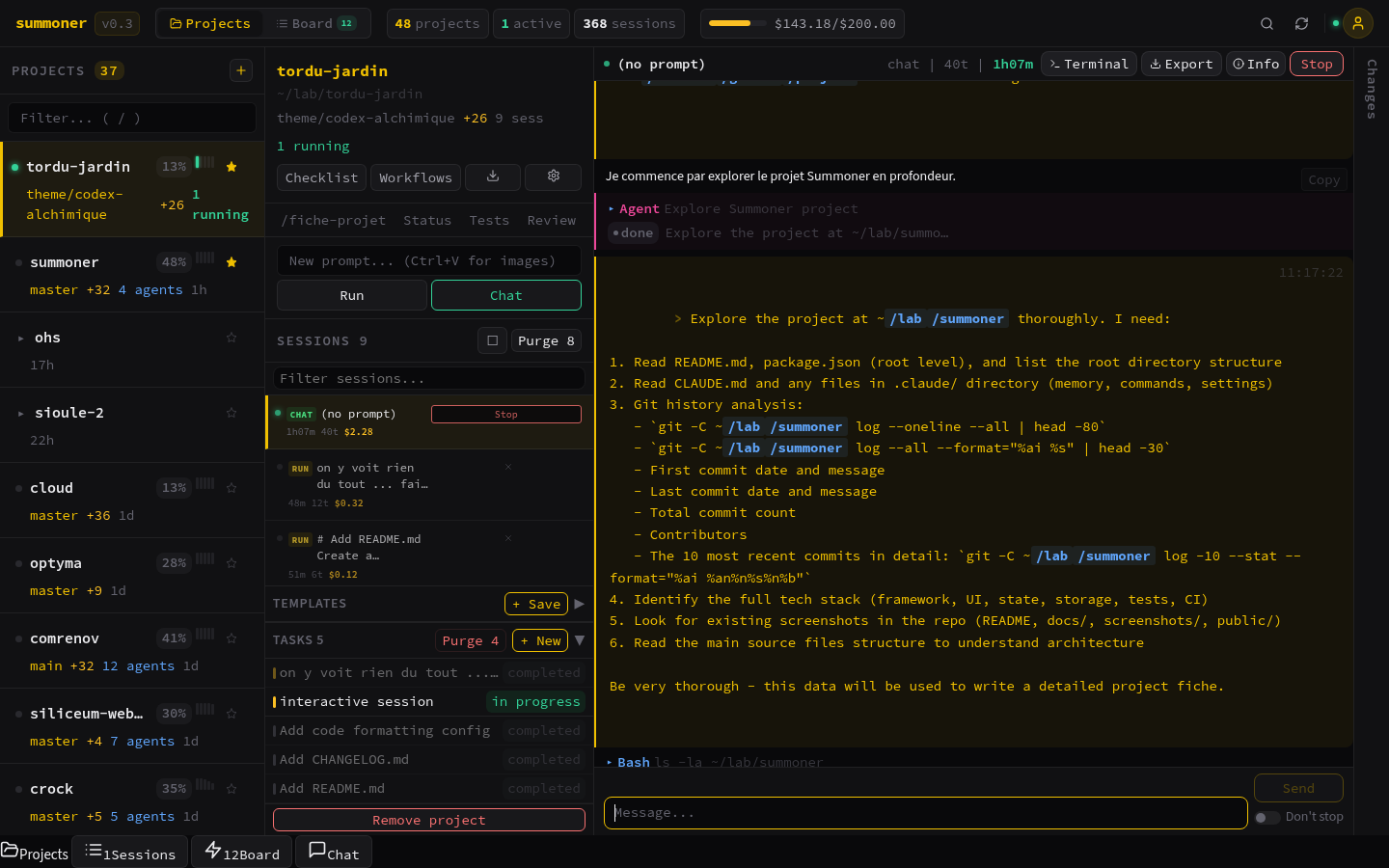This screenshot has width=1389, height=868.
Task: Refresh using the top-right sync icon
Action: click(1301, 23)
